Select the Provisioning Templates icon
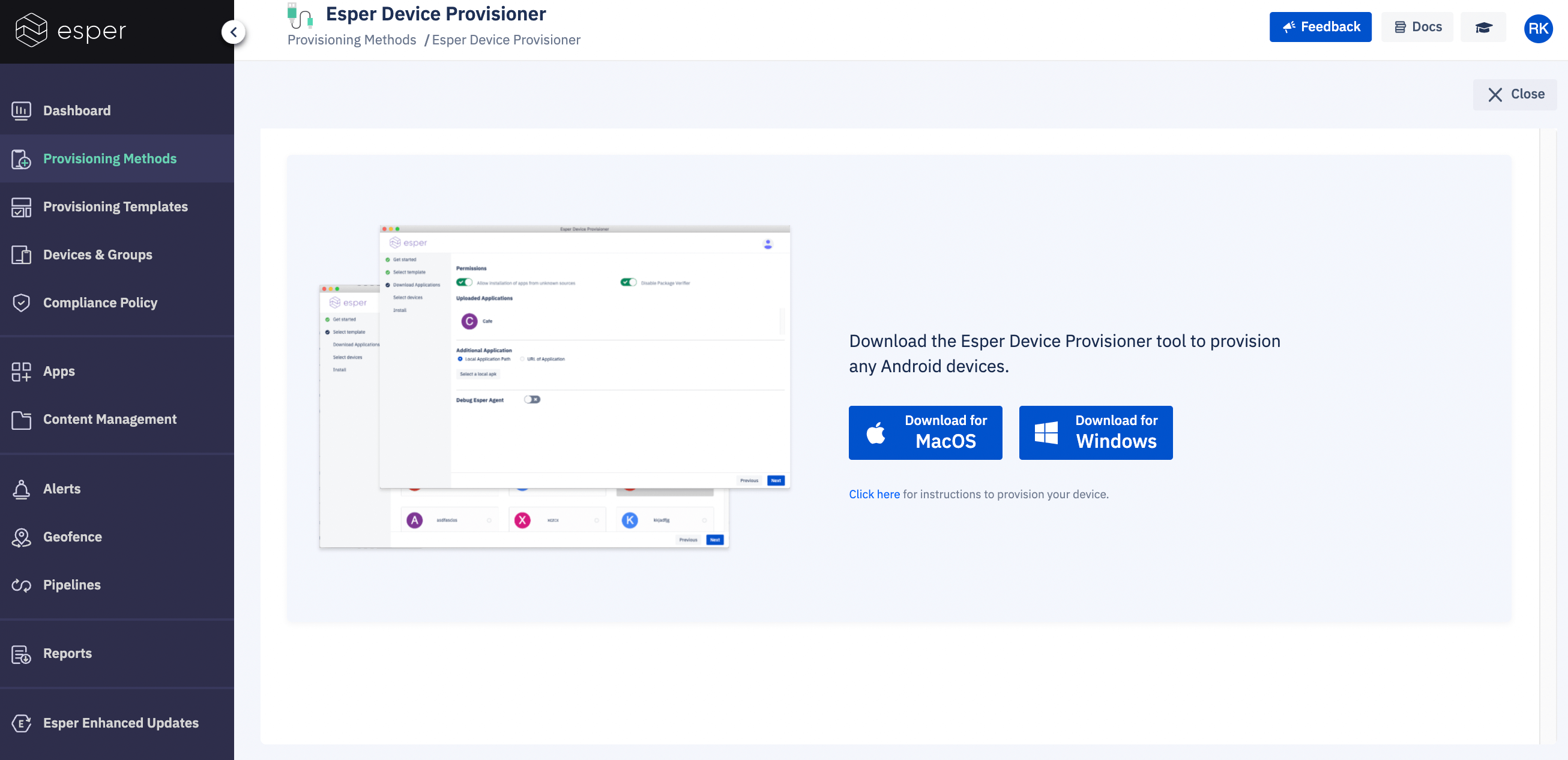Image resolution: width=1568 pixels, height=760 pixels. (21, 207)
